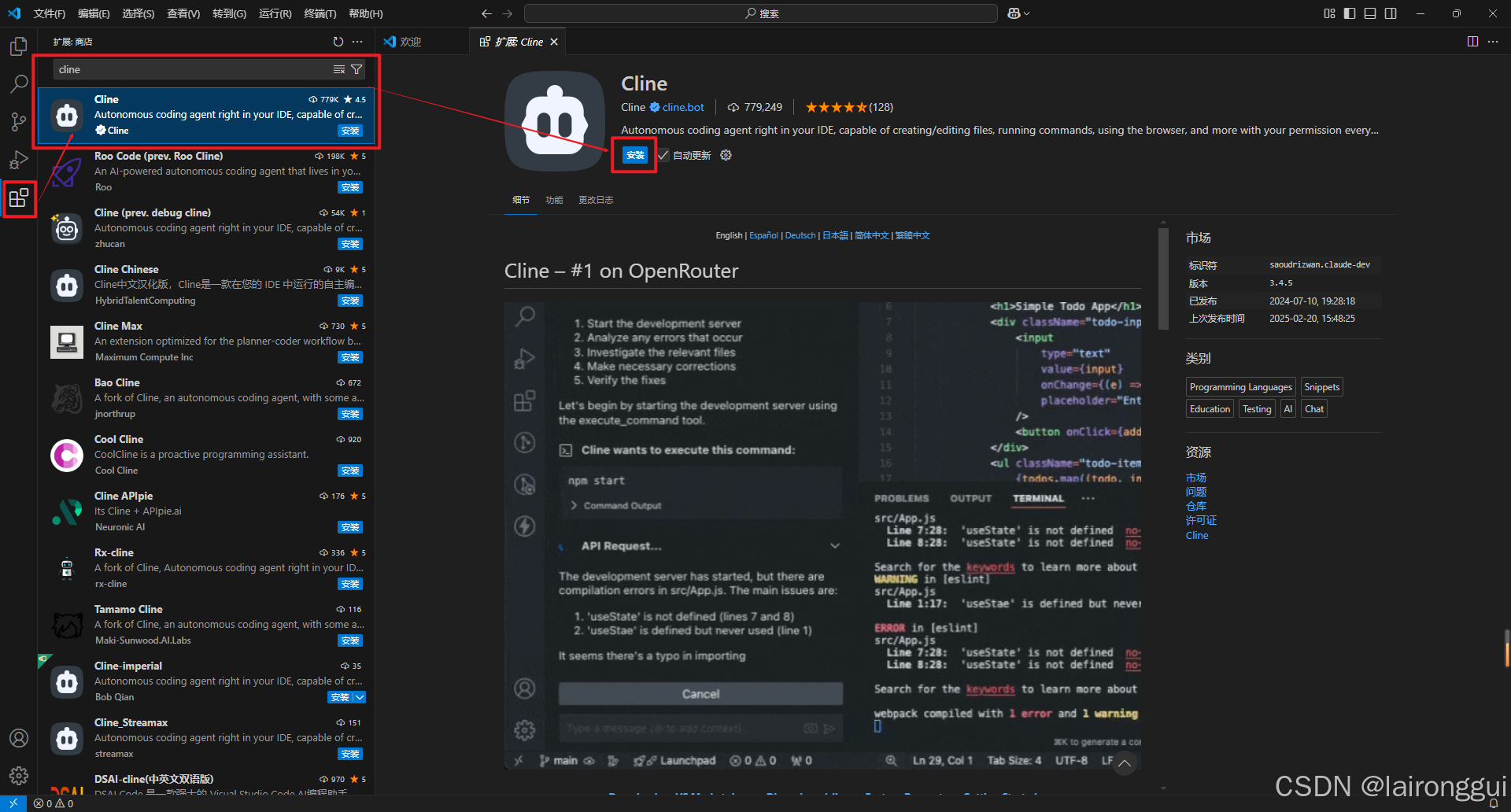Open the Copilot menu in the title bar
The image size is (1511, 812).
(x=1019, y=13)
